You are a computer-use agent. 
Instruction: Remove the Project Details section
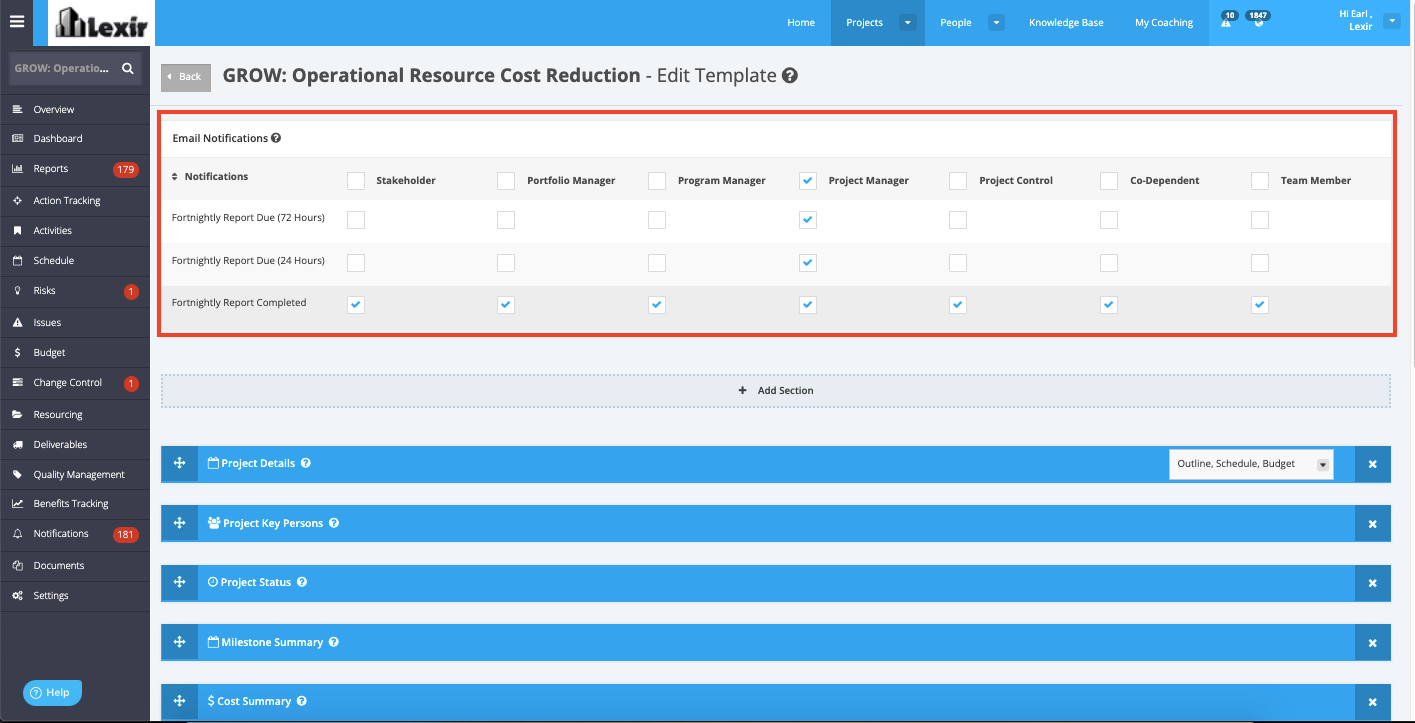pos(1373,464)
